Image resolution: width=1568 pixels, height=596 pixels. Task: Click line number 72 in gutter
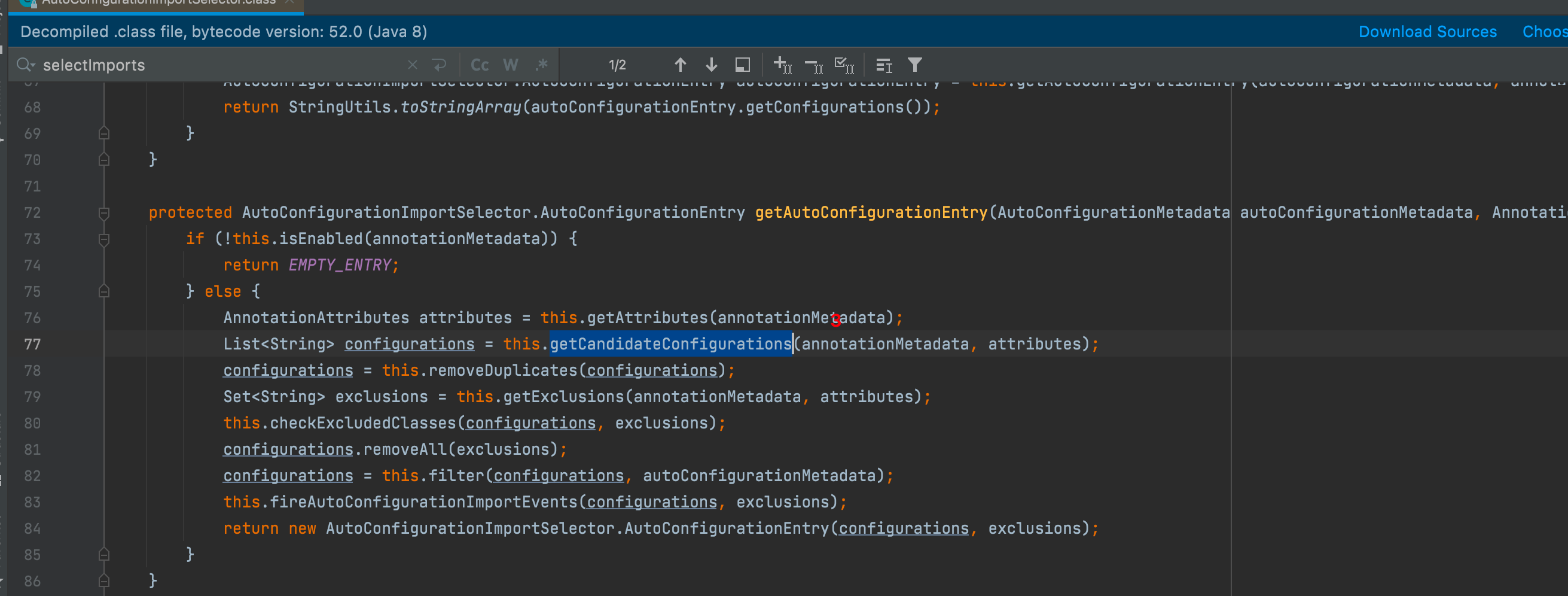point(32,213)
